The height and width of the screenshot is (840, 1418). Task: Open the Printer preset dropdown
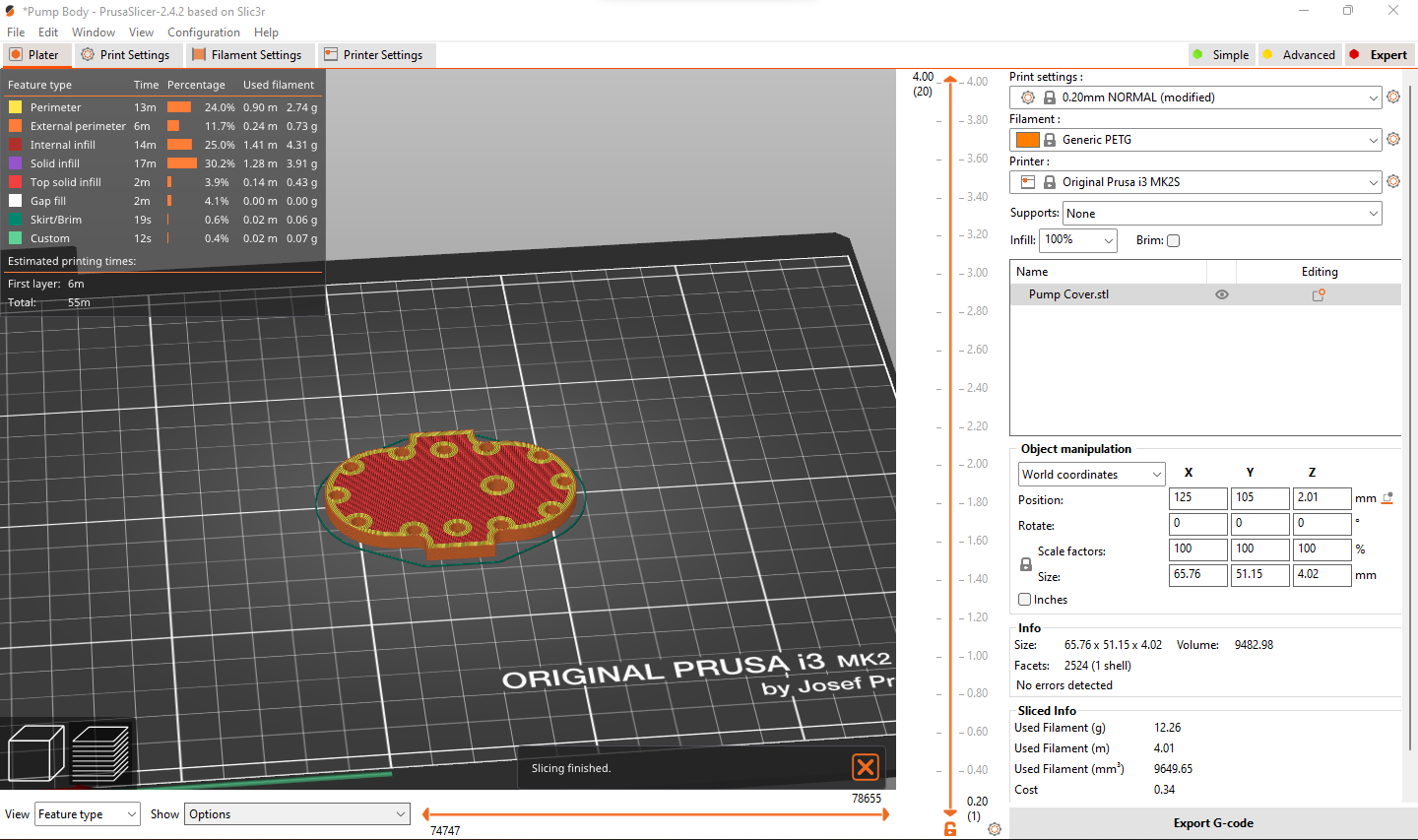[x=1195, y=182]
